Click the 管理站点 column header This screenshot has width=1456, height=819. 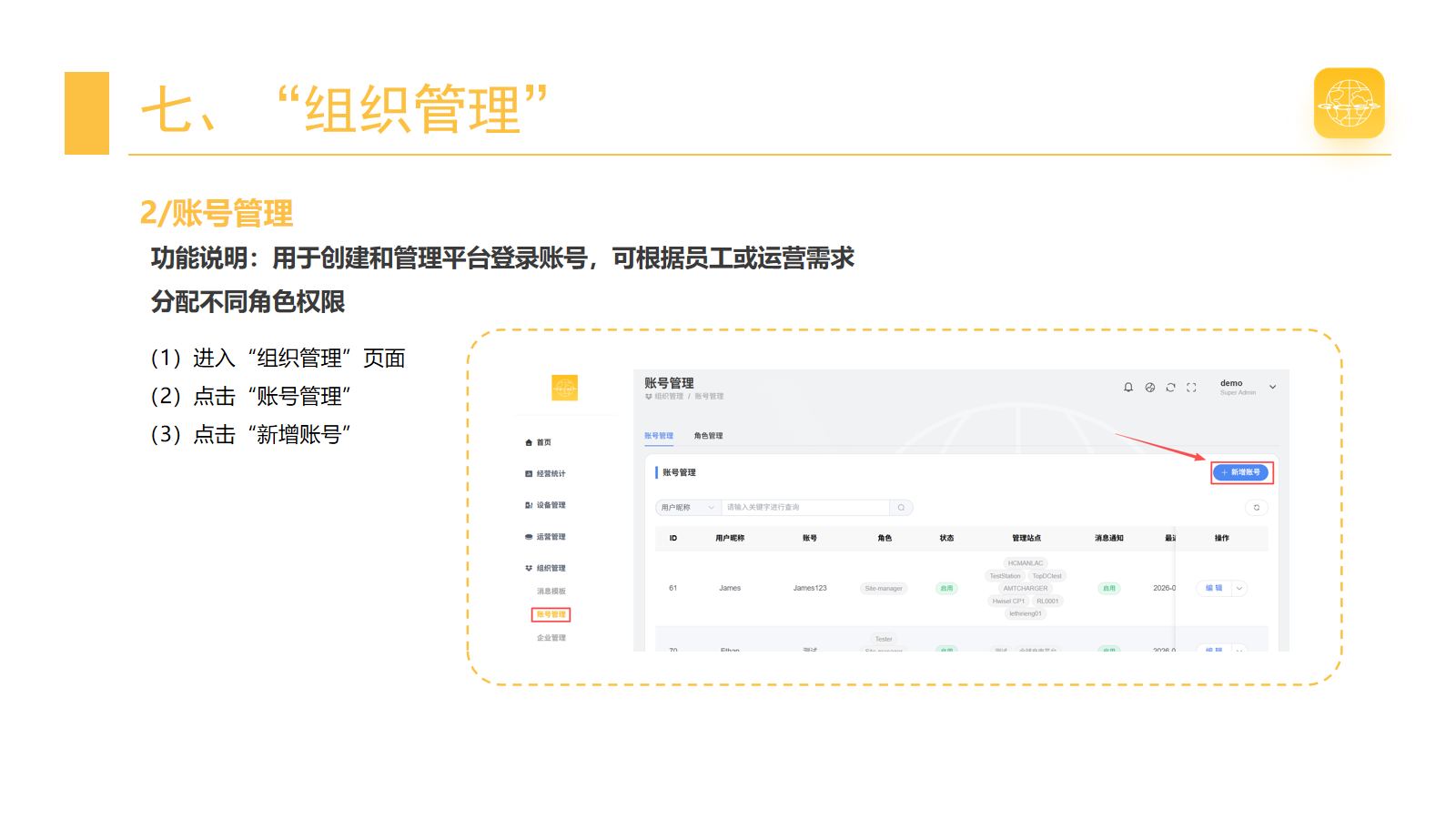click(x=1026, y=539)
